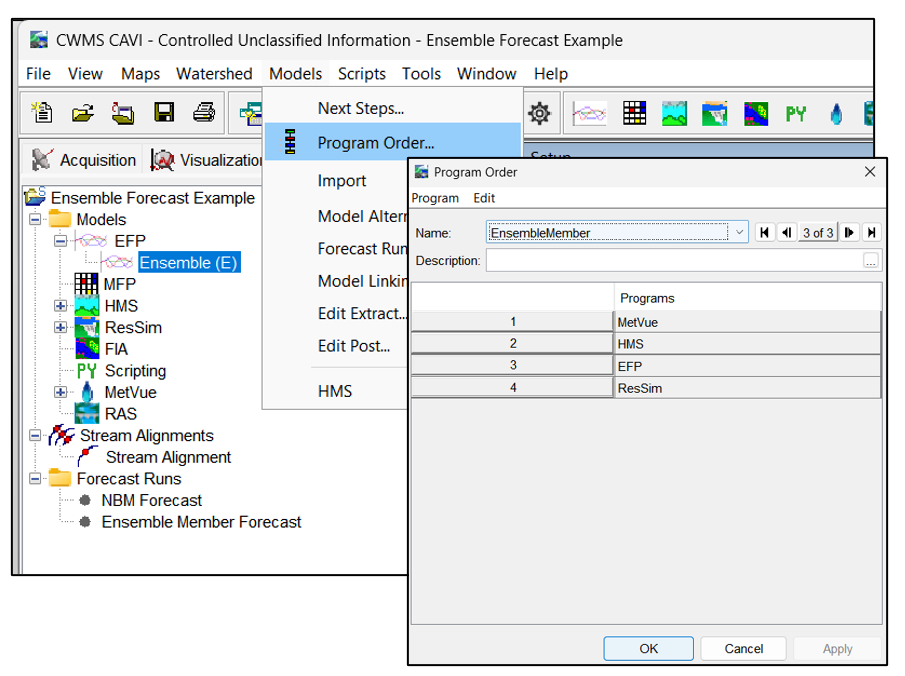Viewport: 905px width, 676px height.
Task: Select the ResSim row in Programs table
Action: coord(747,388)
